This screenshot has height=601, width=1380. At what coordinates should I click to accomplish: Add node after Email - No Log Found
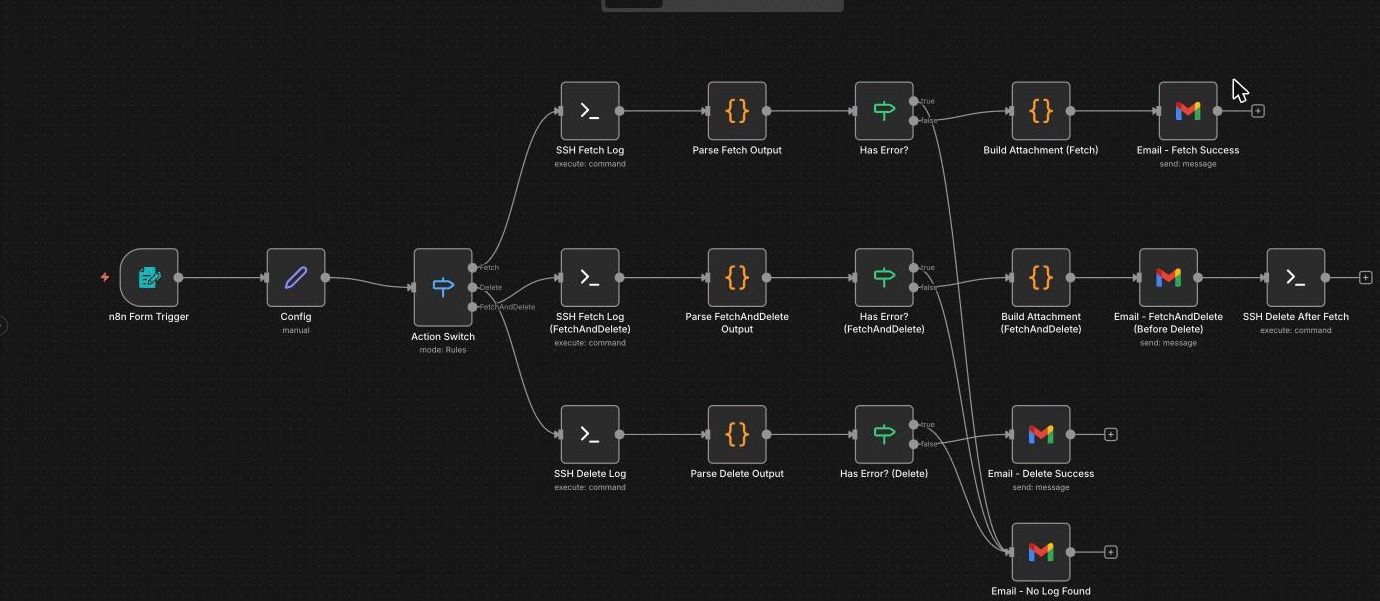(1111, 552)
